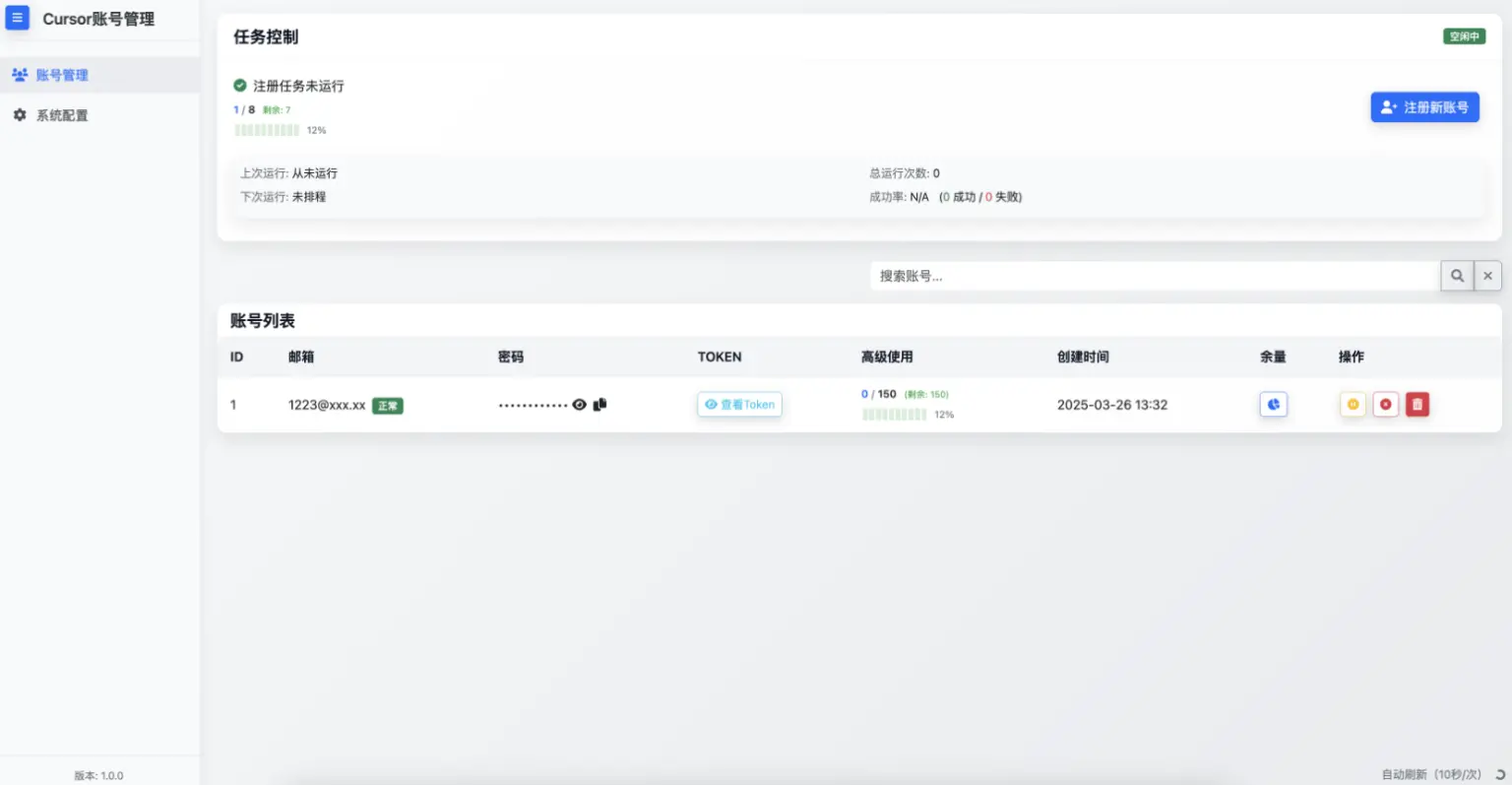
Task: Click the 空闲中 status badge
Action: pyautogui.click(x=1464, y=36)
